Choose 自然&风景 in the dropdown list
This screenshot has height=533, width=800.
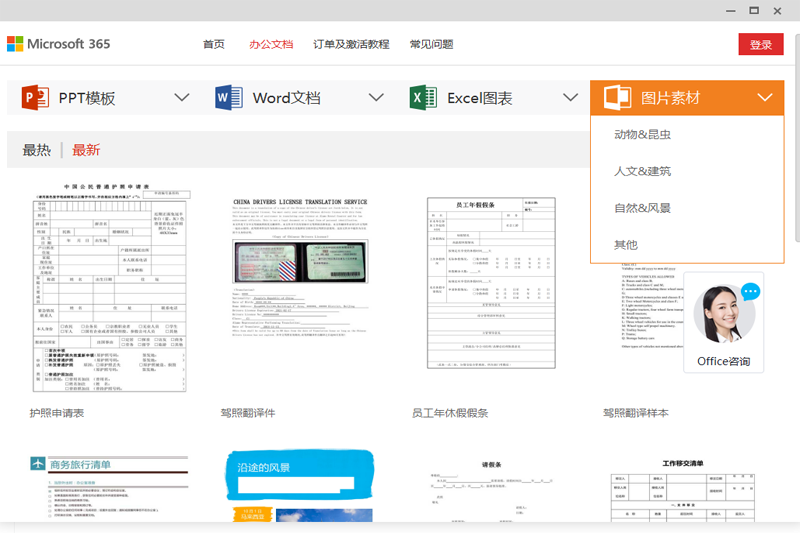[642, 208]
